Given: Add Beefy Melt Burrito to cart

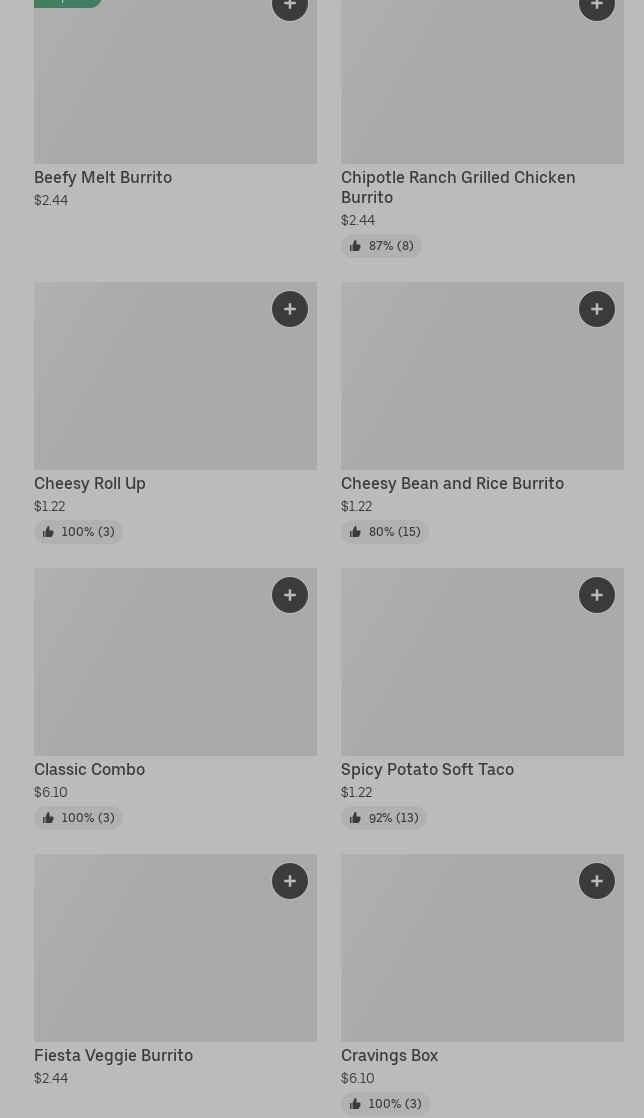Looking at the screenshot, I should click(x=290, y=7).
